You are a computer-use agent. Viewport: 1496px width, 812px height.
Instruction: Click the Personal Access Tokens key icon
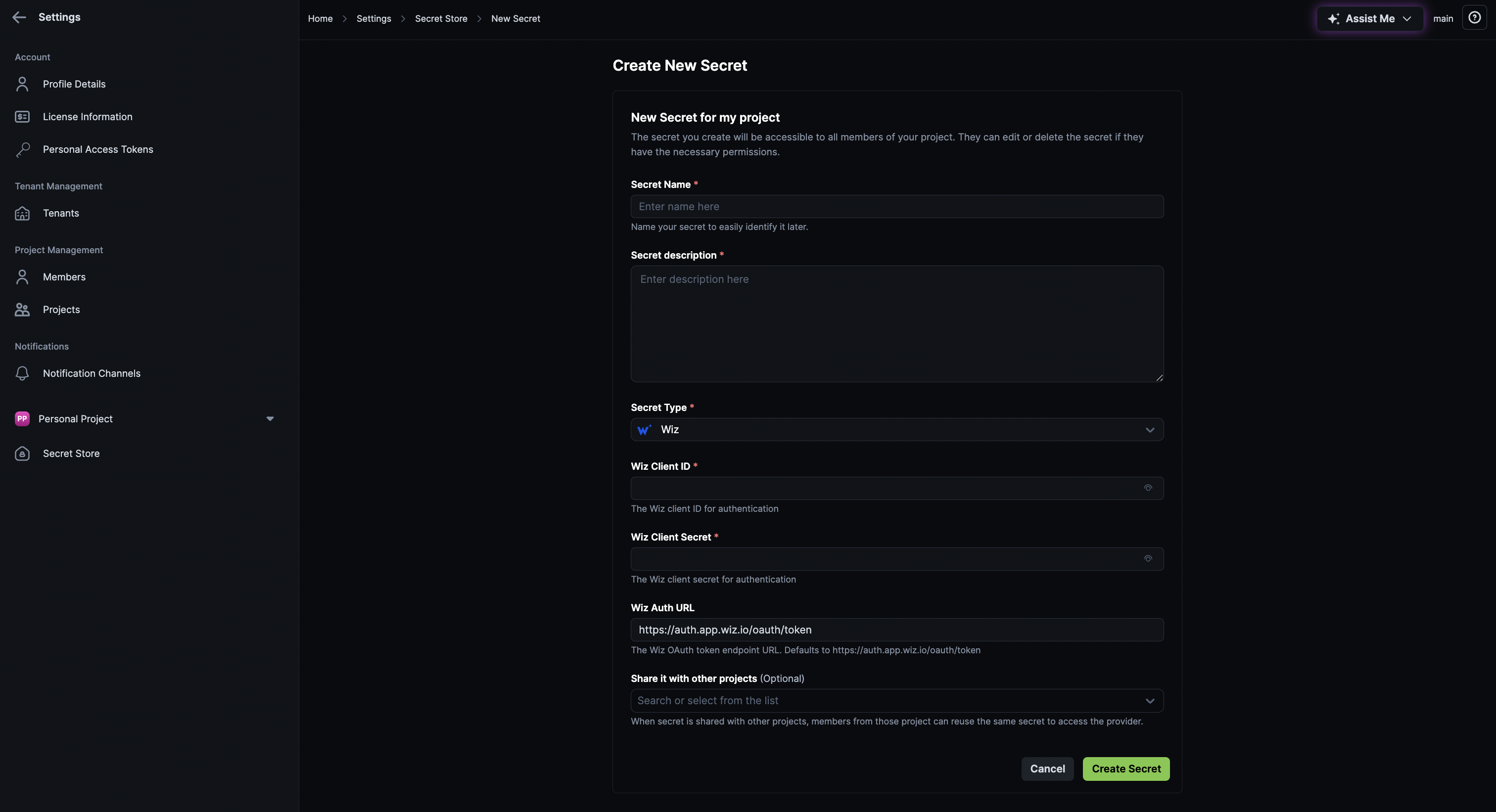coord(22,150)
